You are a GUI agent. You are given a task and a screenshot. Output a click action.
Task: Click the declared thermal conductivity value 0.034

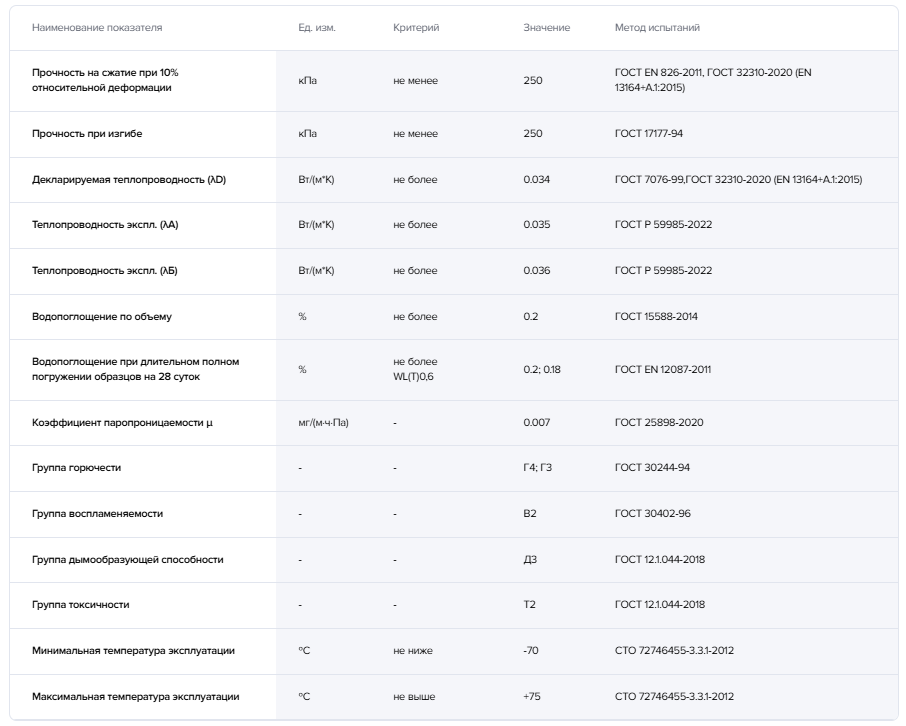(x=536, y=180)
